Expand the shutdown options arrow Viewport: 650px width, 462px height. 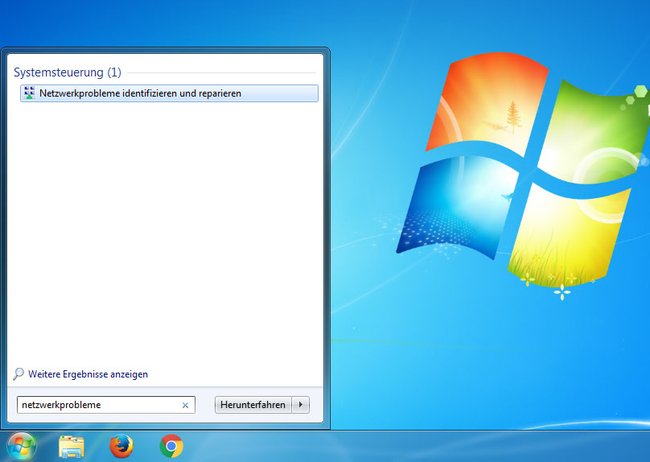coord(301,405)
